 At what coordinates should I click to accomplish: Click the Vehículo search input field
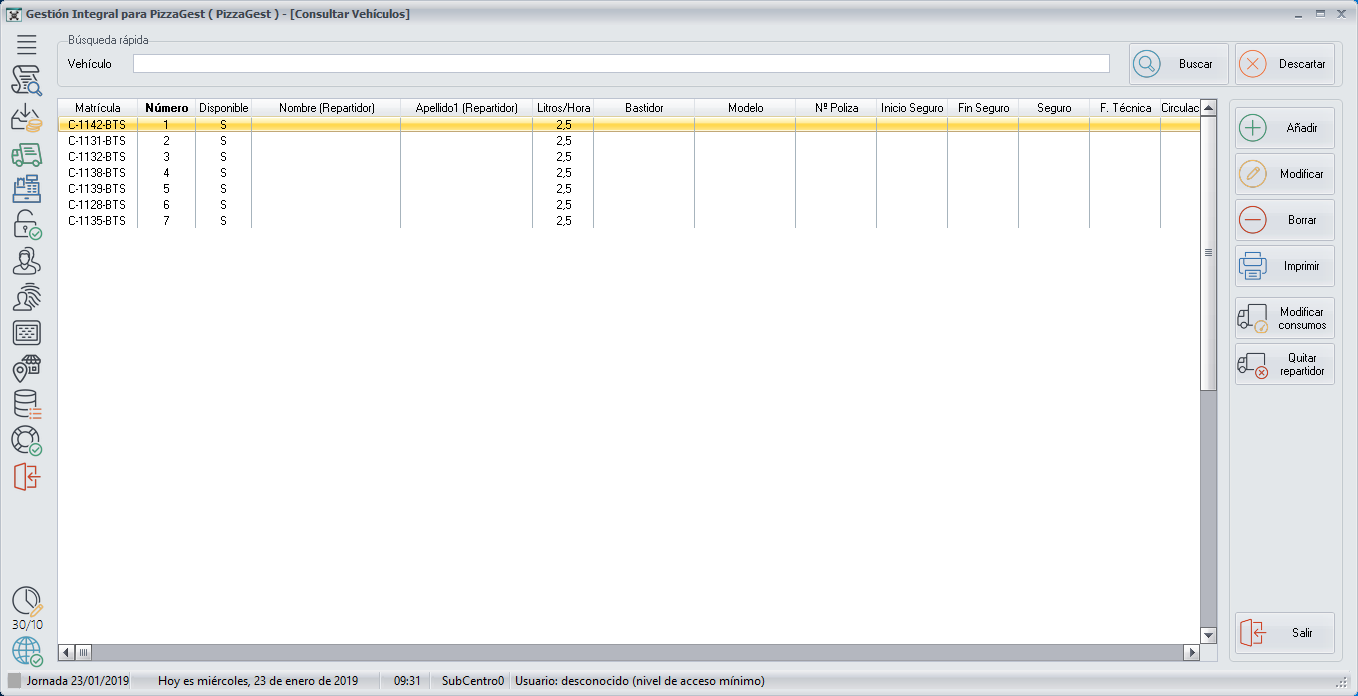[x=620, y=64]
